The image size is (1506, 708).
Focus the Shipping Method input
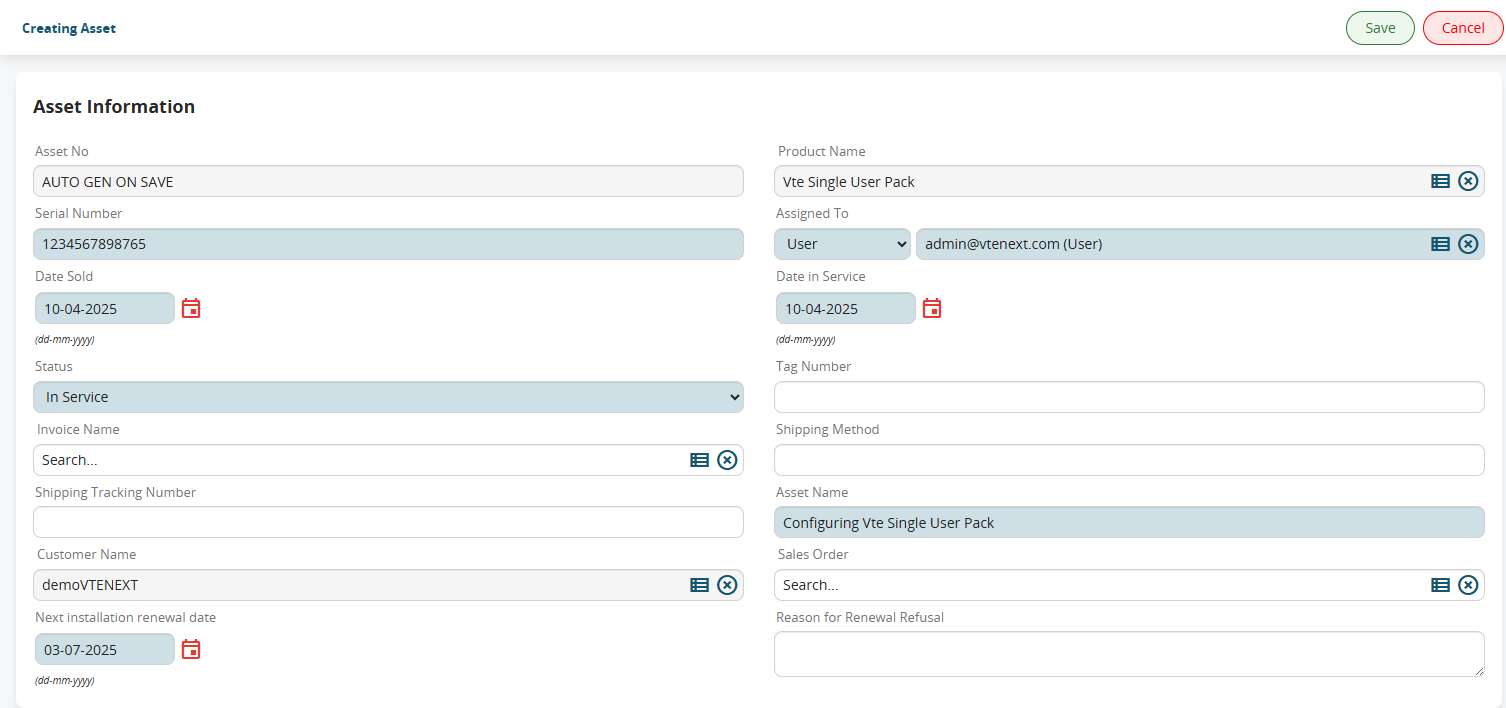(1129, 460)
